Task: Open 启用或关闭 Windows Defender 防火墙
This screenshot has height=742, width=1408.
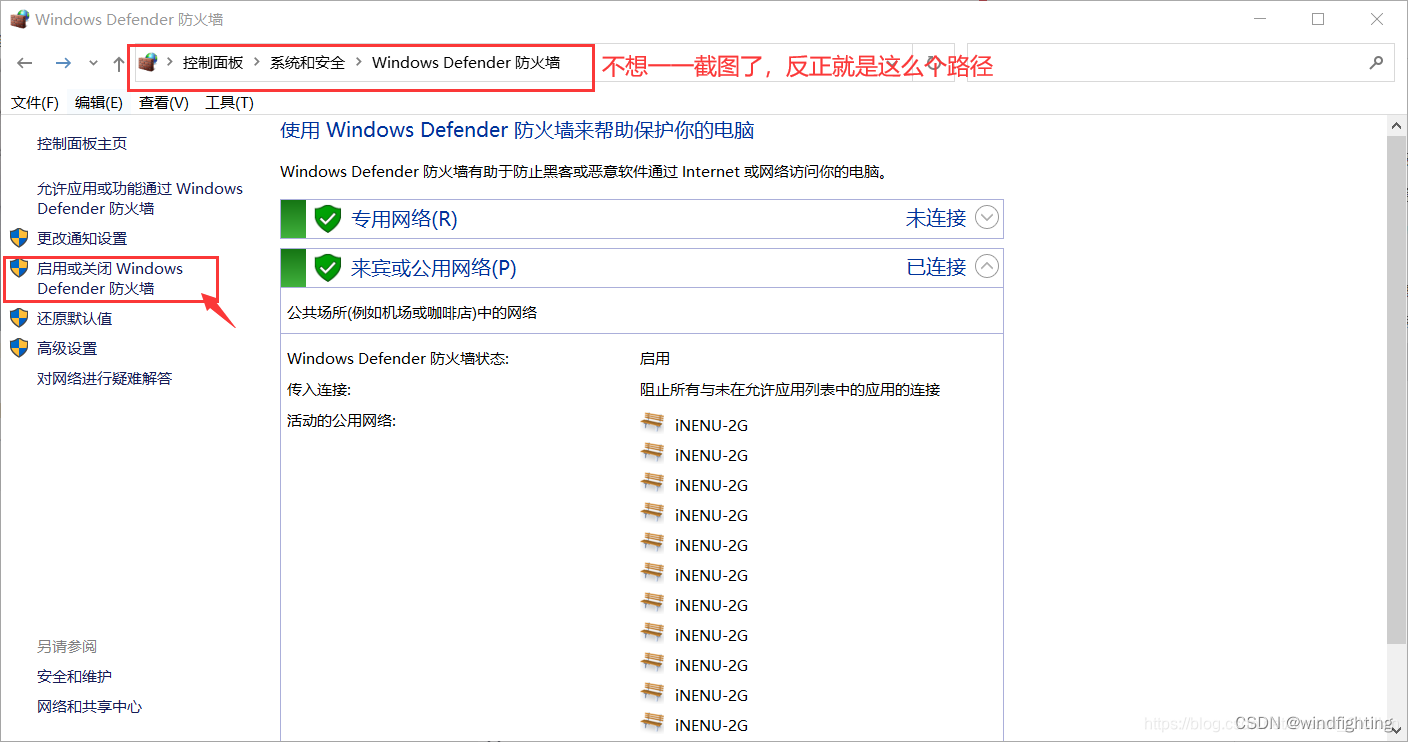Action: (x=110, y=278)
